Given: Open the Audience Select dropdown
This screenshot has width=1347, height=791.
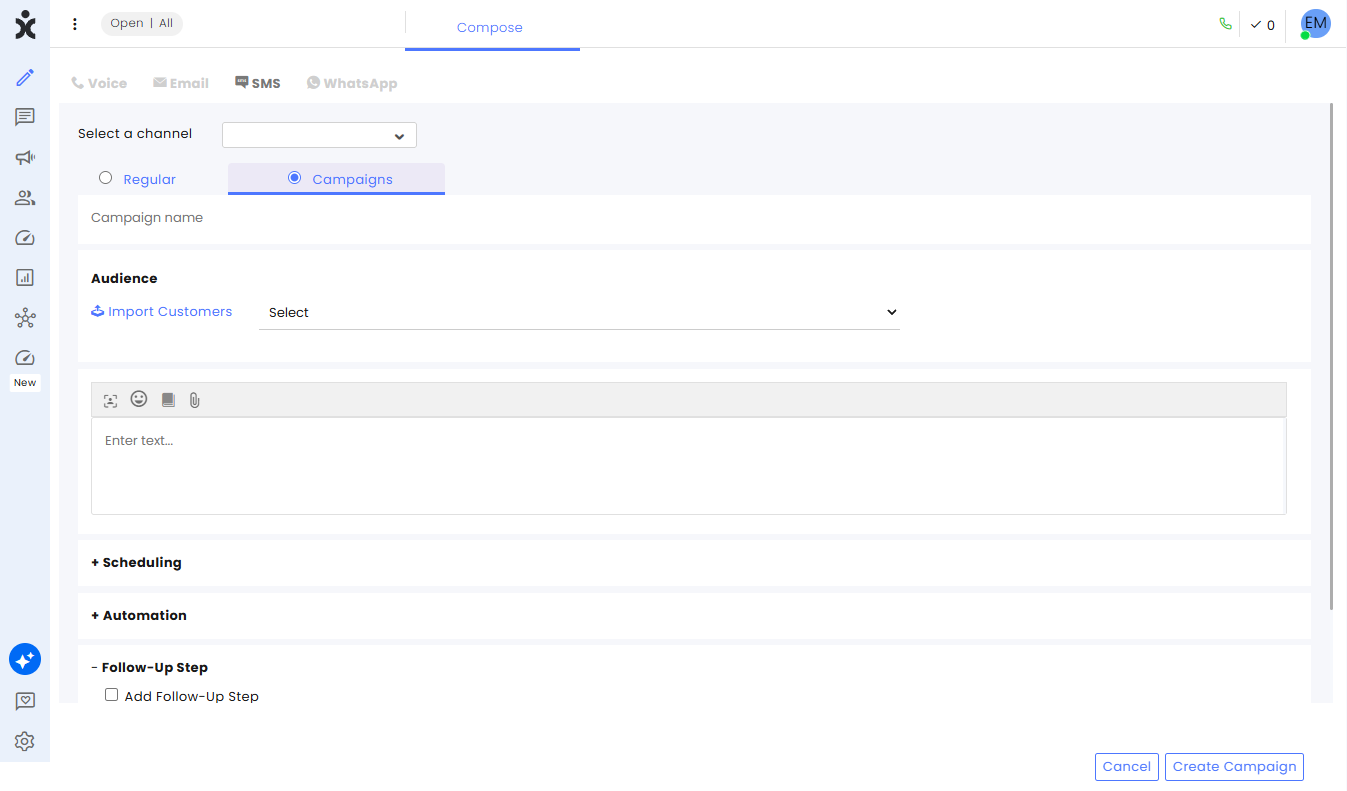Looking at the screenshot, I should click(x=579, y=313).
